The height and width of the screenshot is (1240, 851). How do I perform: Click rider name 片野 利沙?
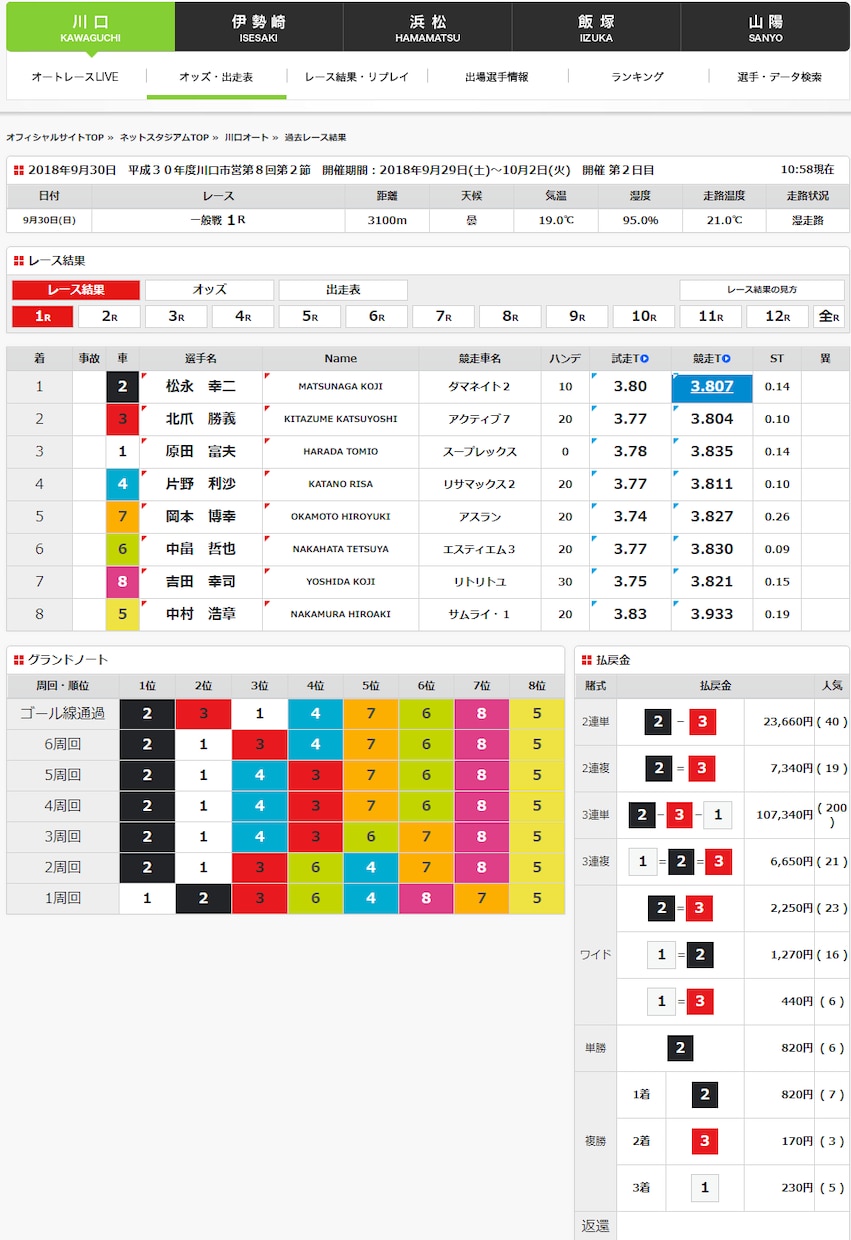coord(201,484)
